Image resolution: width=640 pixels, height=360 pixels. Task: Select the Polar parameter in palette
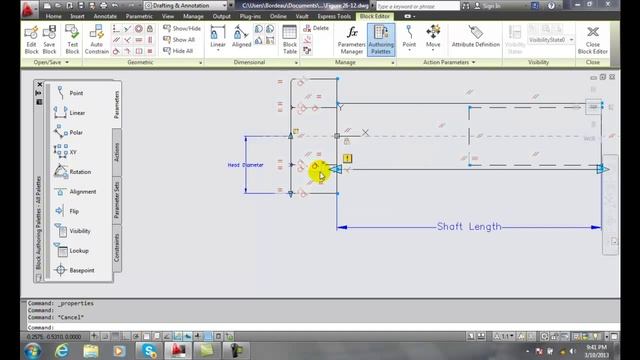point(69,132)
